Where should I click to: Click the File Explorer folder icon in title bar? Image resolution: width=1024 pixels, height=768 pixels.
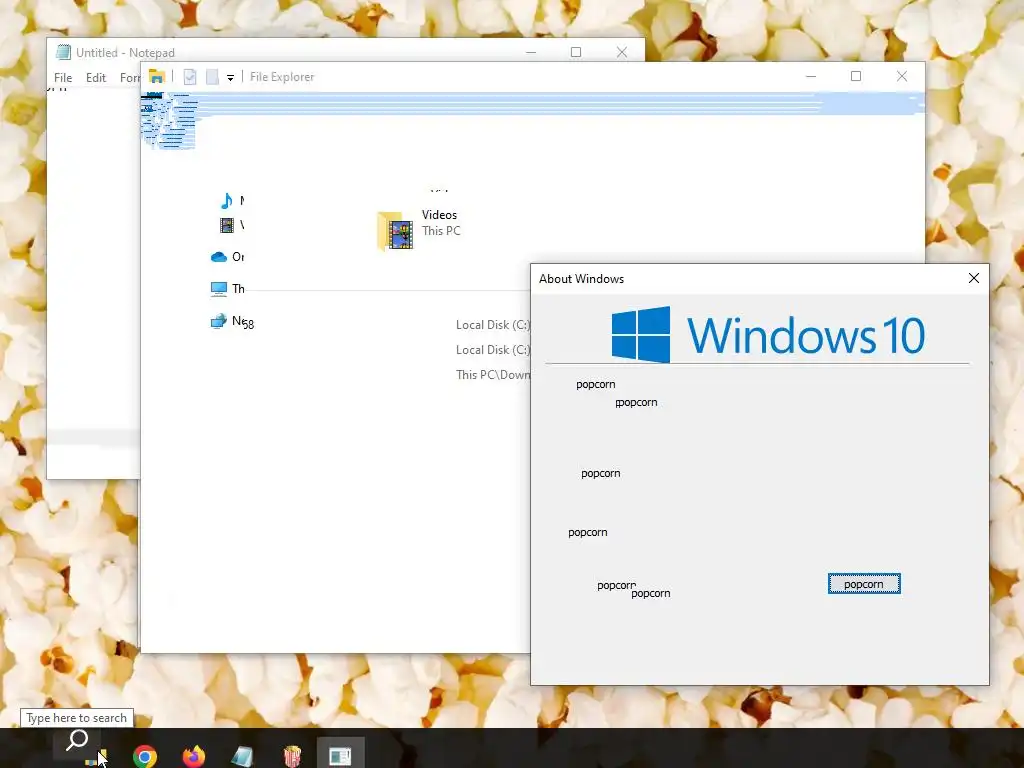157,77
